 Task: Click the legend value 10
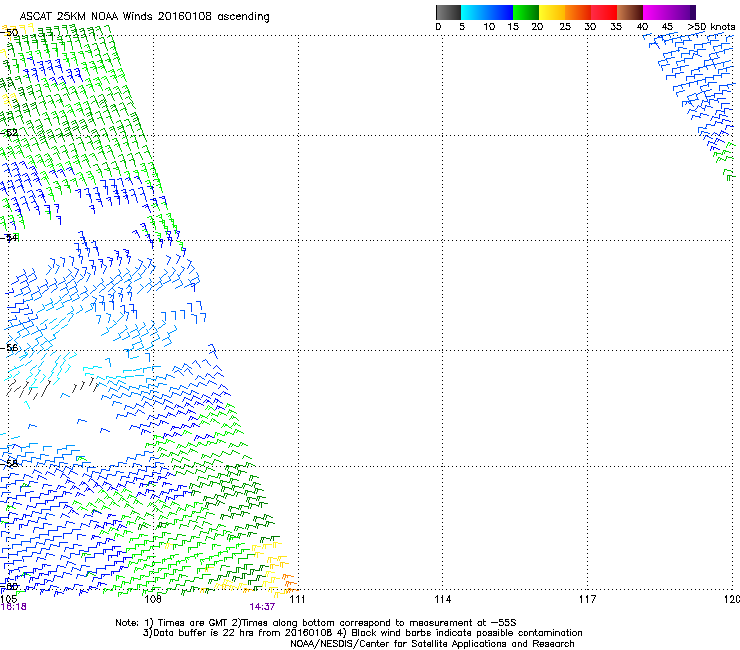click(x=489, y=27)
